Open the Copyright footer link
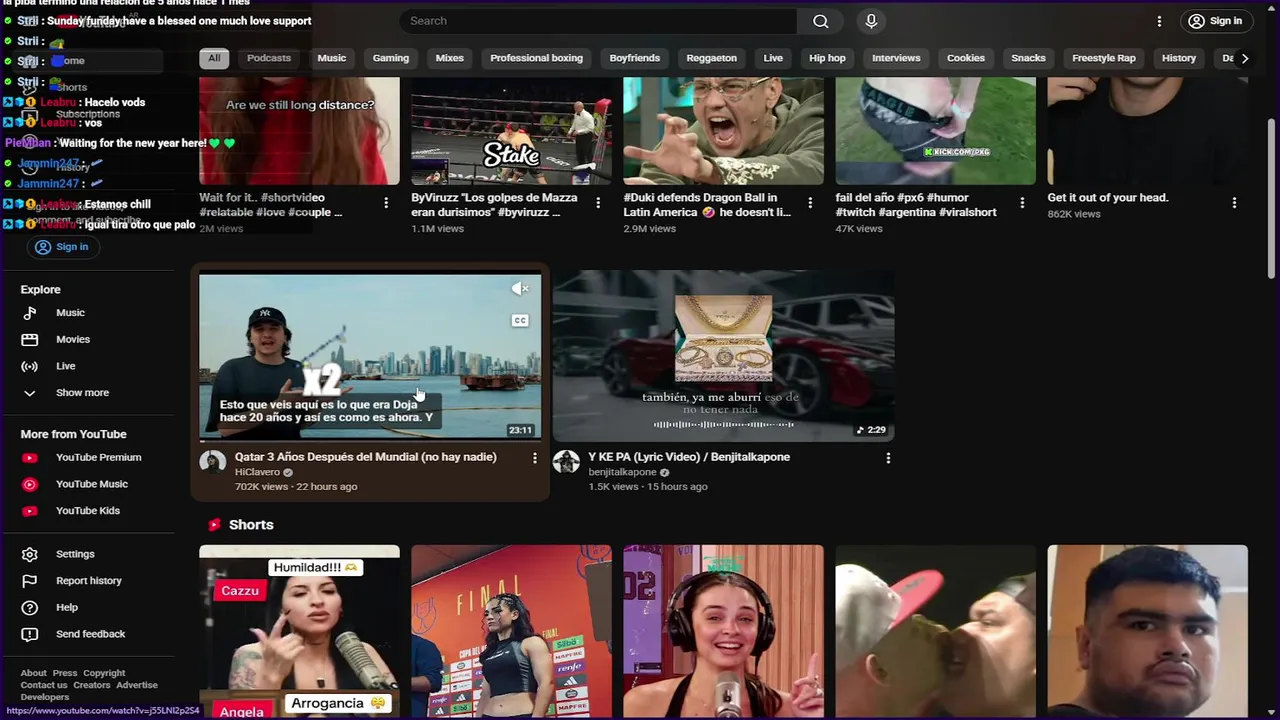Screen dimensions: 1280x720 pyautogui.click(x=104, y=674)
